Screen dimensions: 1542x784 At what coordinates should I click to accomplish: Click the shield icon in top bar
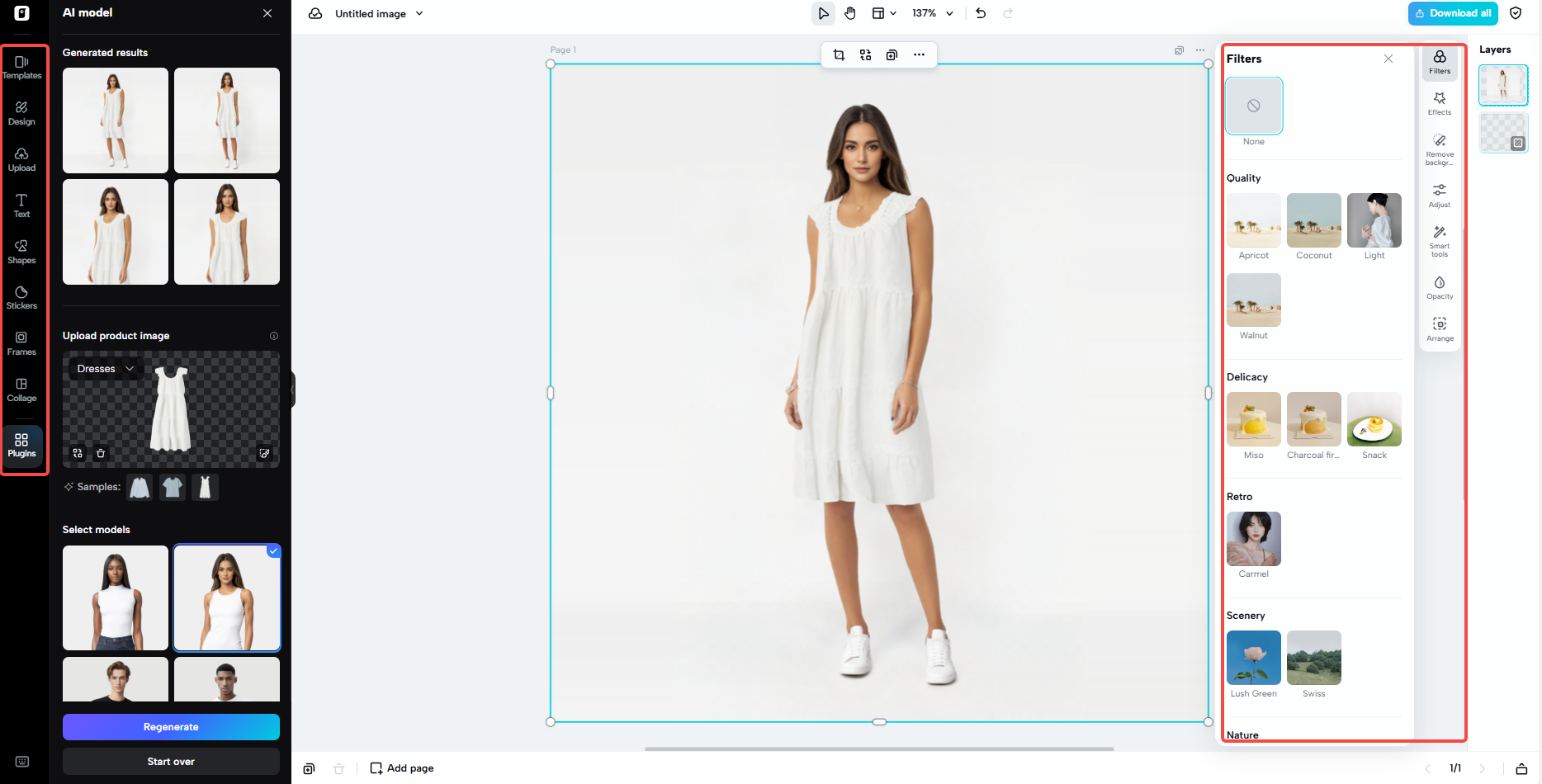pyautogui.click(x=1516, y=13)
